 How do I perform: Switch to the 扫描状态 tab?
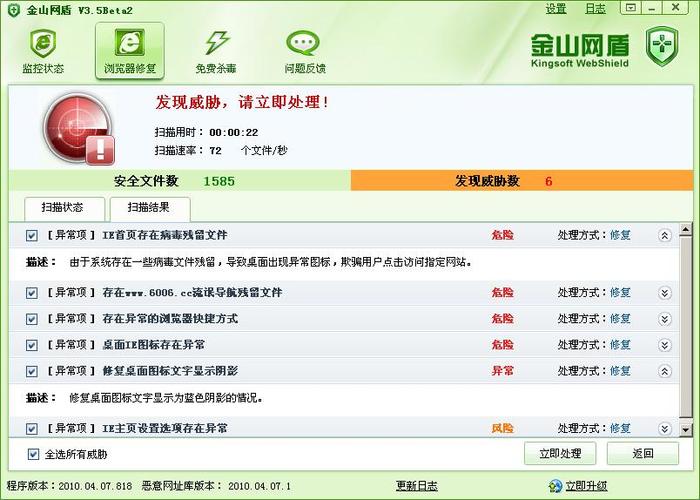pyautogui.click(x=64, y=208)
